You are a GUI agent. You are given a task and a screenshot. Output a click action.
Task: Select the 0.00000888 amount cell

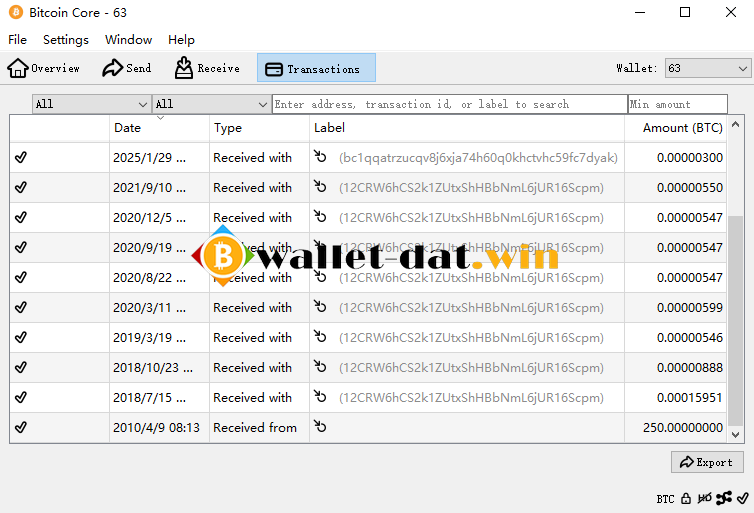676,368
